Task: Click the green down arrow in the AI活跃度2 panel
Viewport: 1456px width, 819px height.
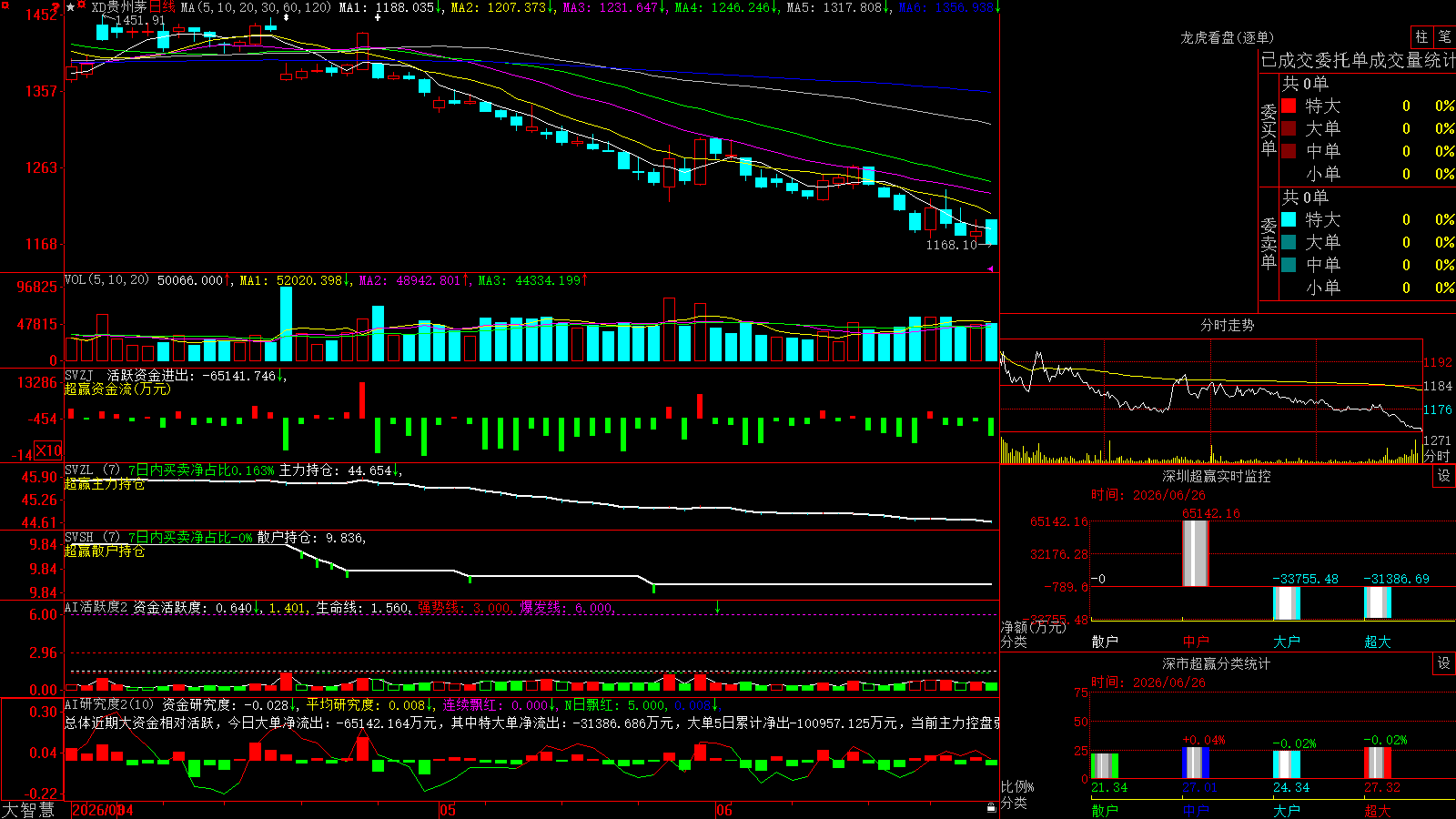Action: click(x=718, y=607)
